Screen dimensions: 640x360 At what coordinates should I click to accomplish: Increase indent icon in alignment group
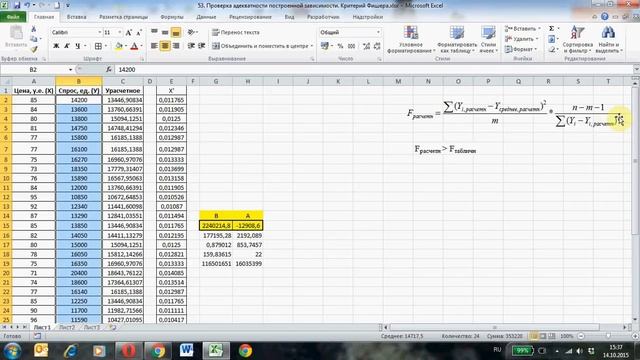[201, 46]
